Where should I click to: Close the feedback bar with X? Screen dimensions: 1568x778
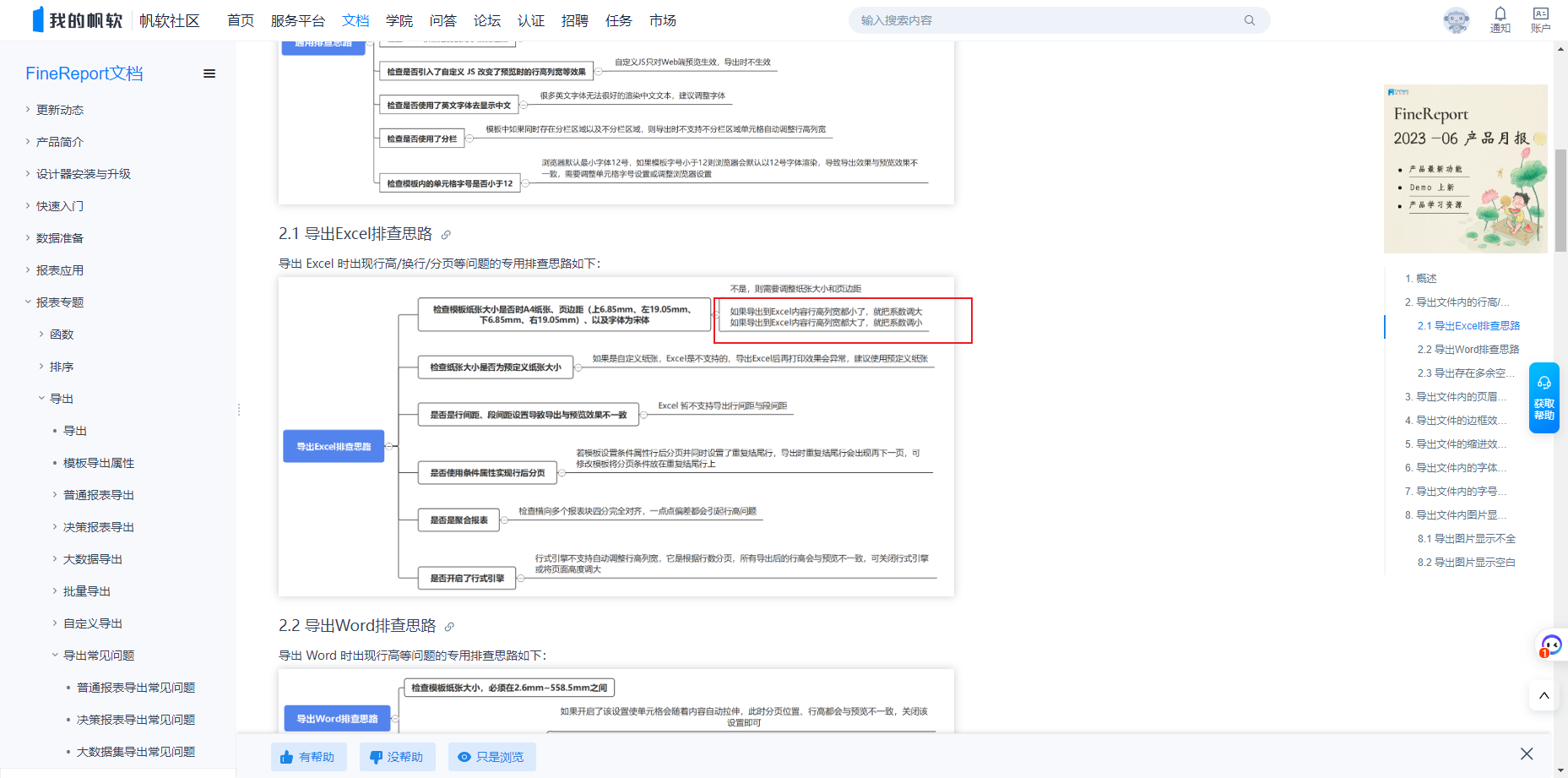coord(1527,754)
